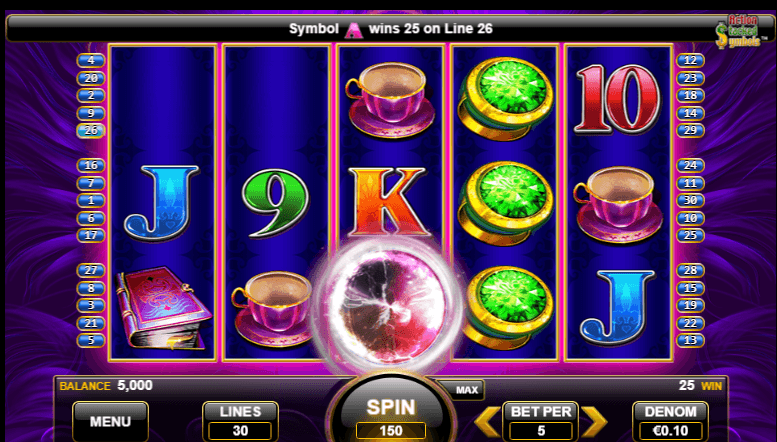Select payline 12 indicator on right side
Screen dimensions: 777x442
[690, 60]
